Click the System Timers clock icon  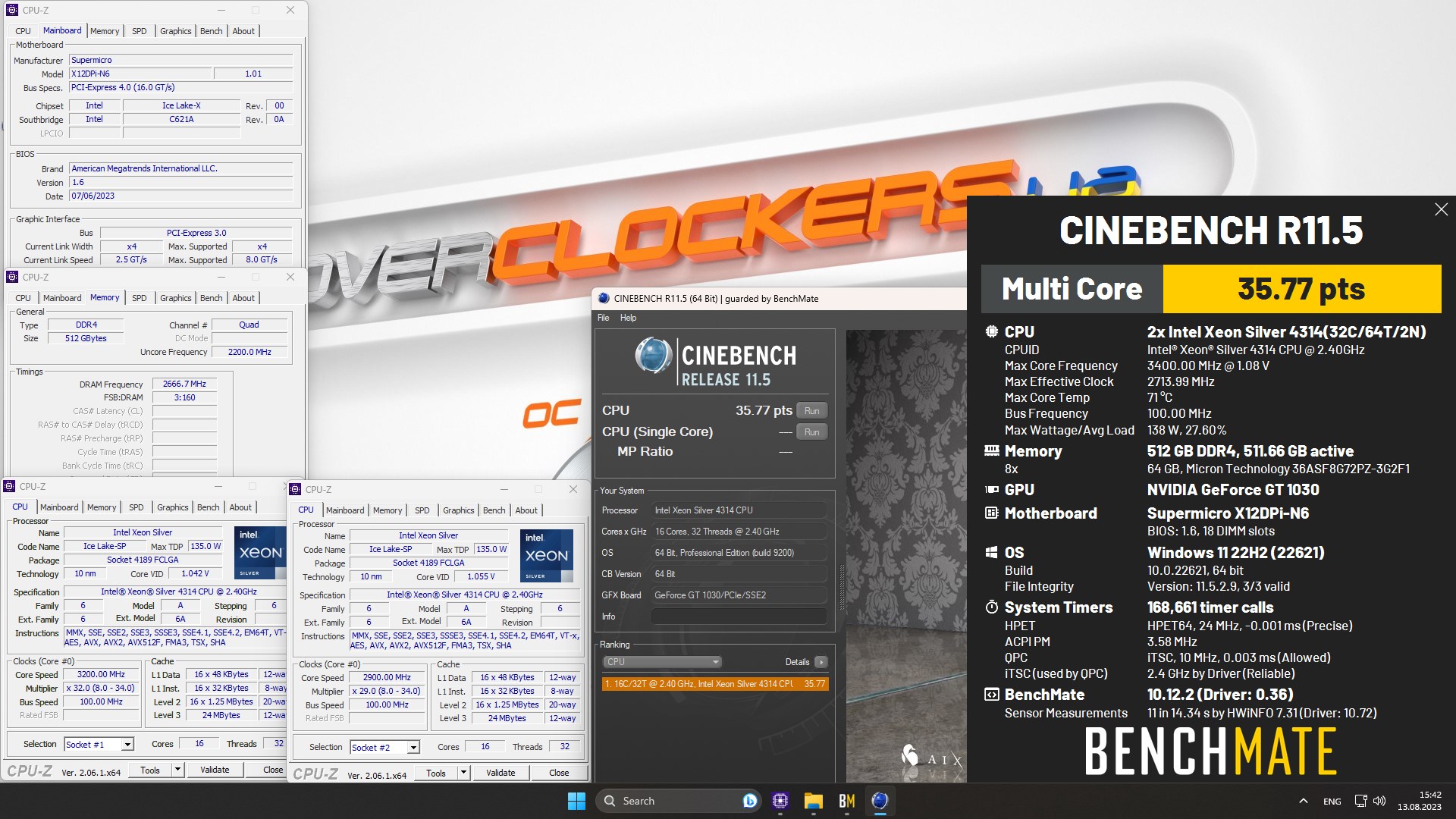(991, 607)
